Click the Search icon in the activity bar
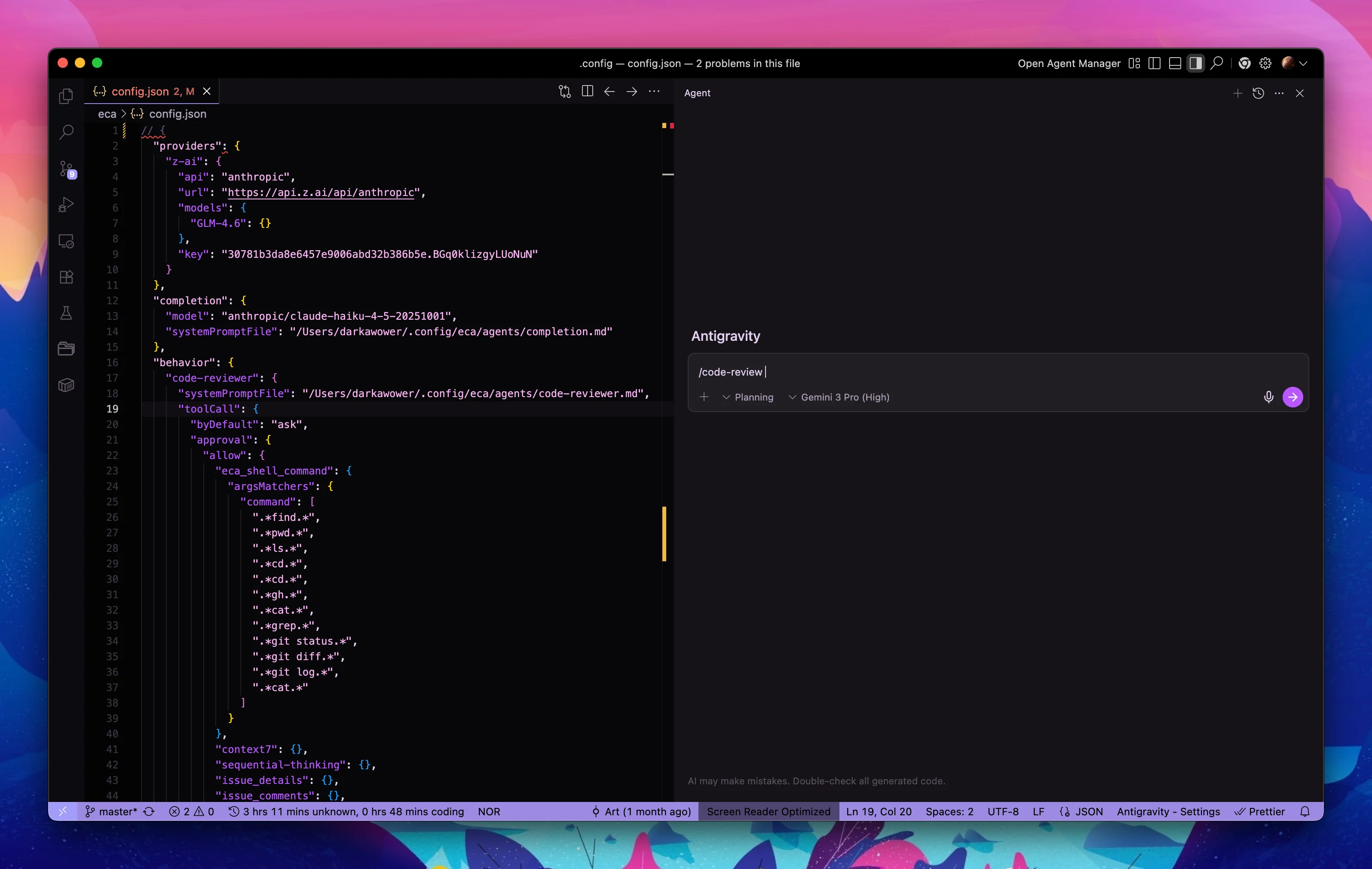Viewport: 1372px width, 869px height. coord(66,132)
